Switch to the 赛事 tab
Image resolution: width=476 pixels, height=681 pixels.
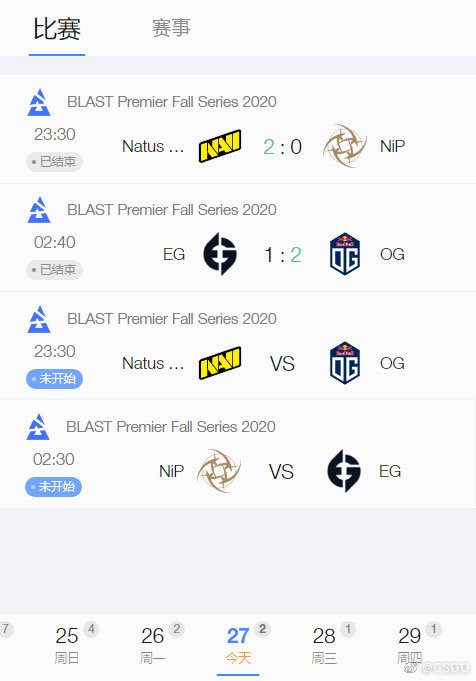(x=171, y=28)
